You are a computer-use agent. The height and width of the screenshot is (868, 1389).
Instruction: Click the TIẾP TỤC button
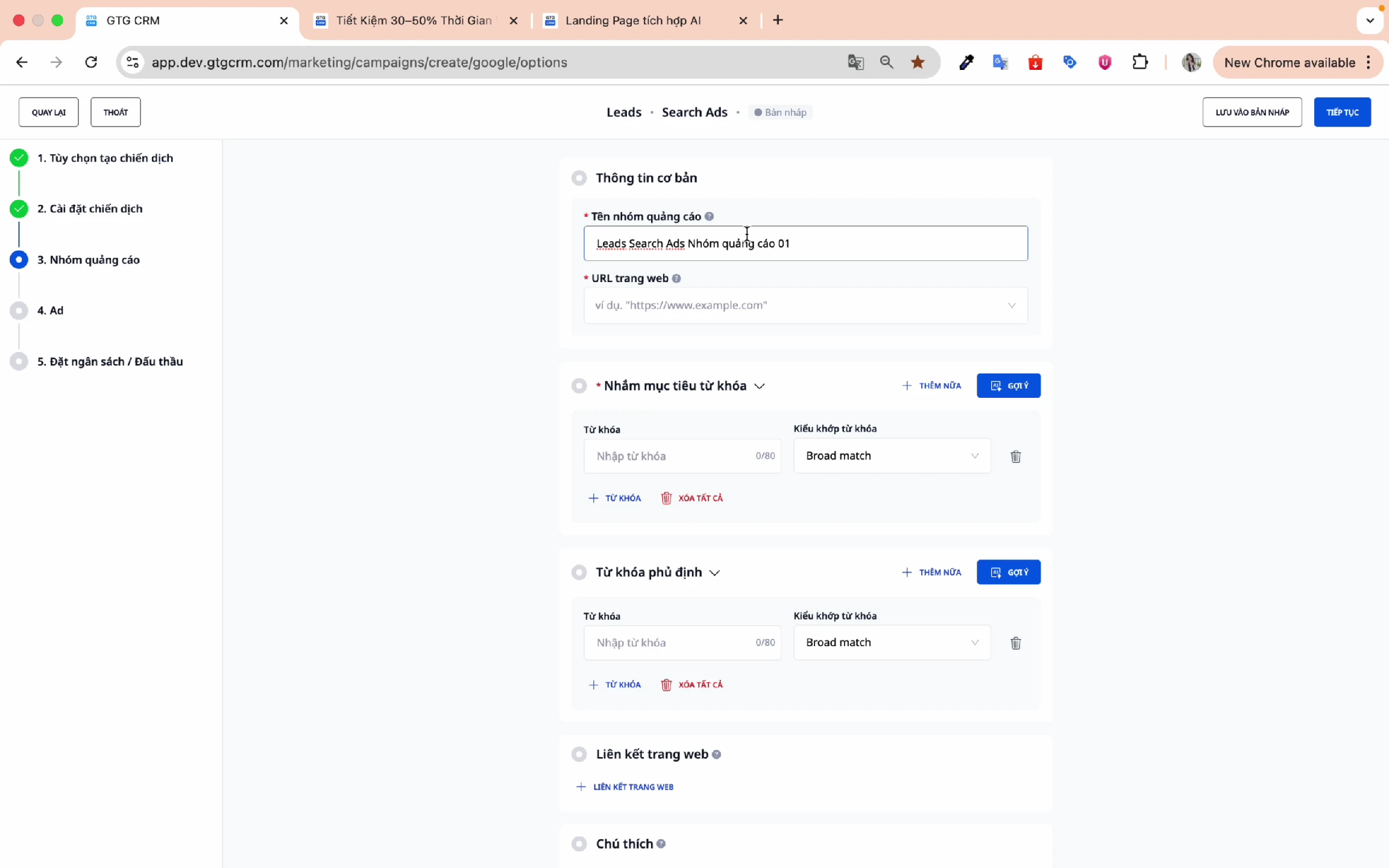[x=1341, y=112]
